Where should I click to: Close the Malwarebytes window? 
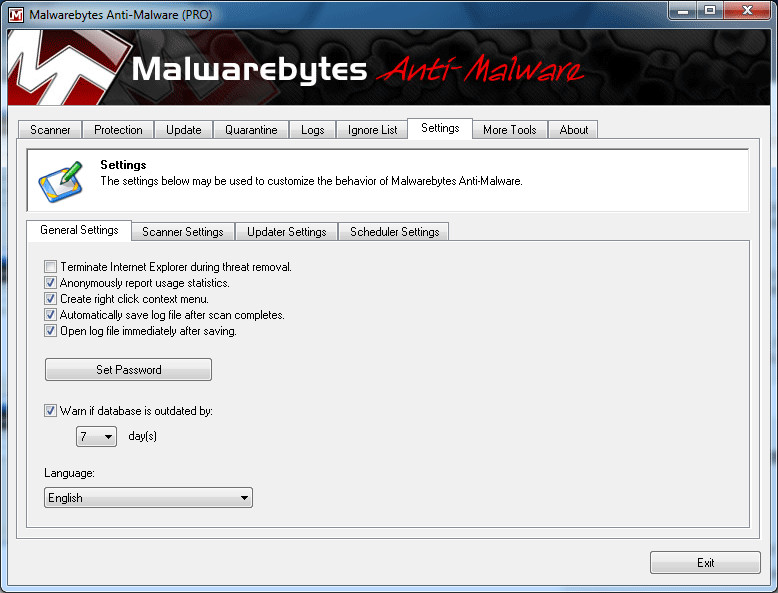click(747, 10)
